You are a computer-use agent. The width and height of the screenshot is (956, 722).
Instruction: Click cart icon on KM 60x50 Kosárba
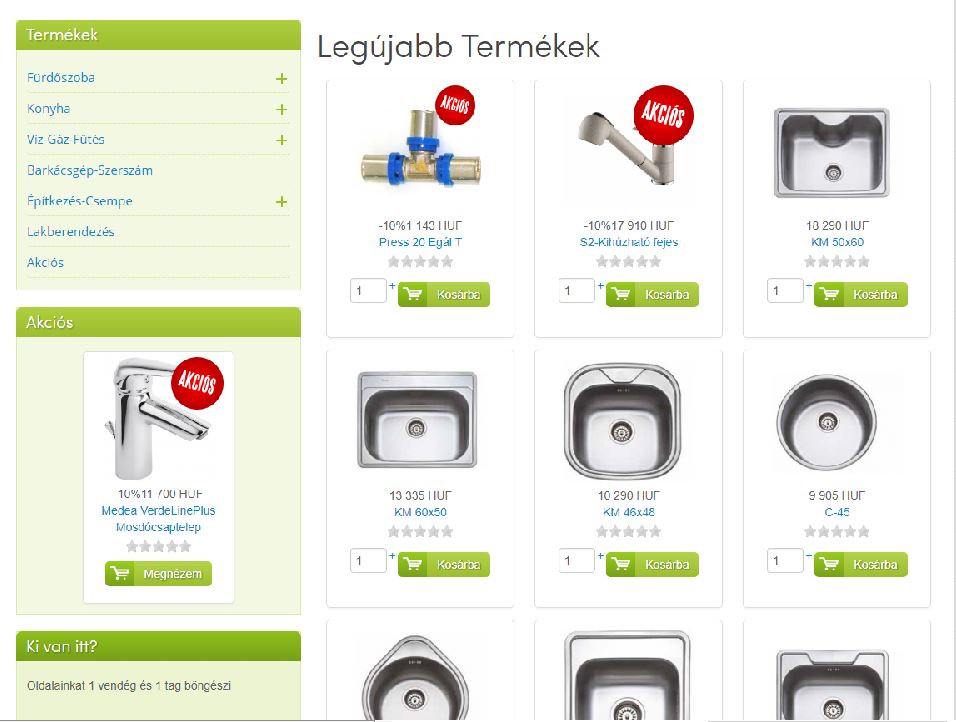coord(413,565)
